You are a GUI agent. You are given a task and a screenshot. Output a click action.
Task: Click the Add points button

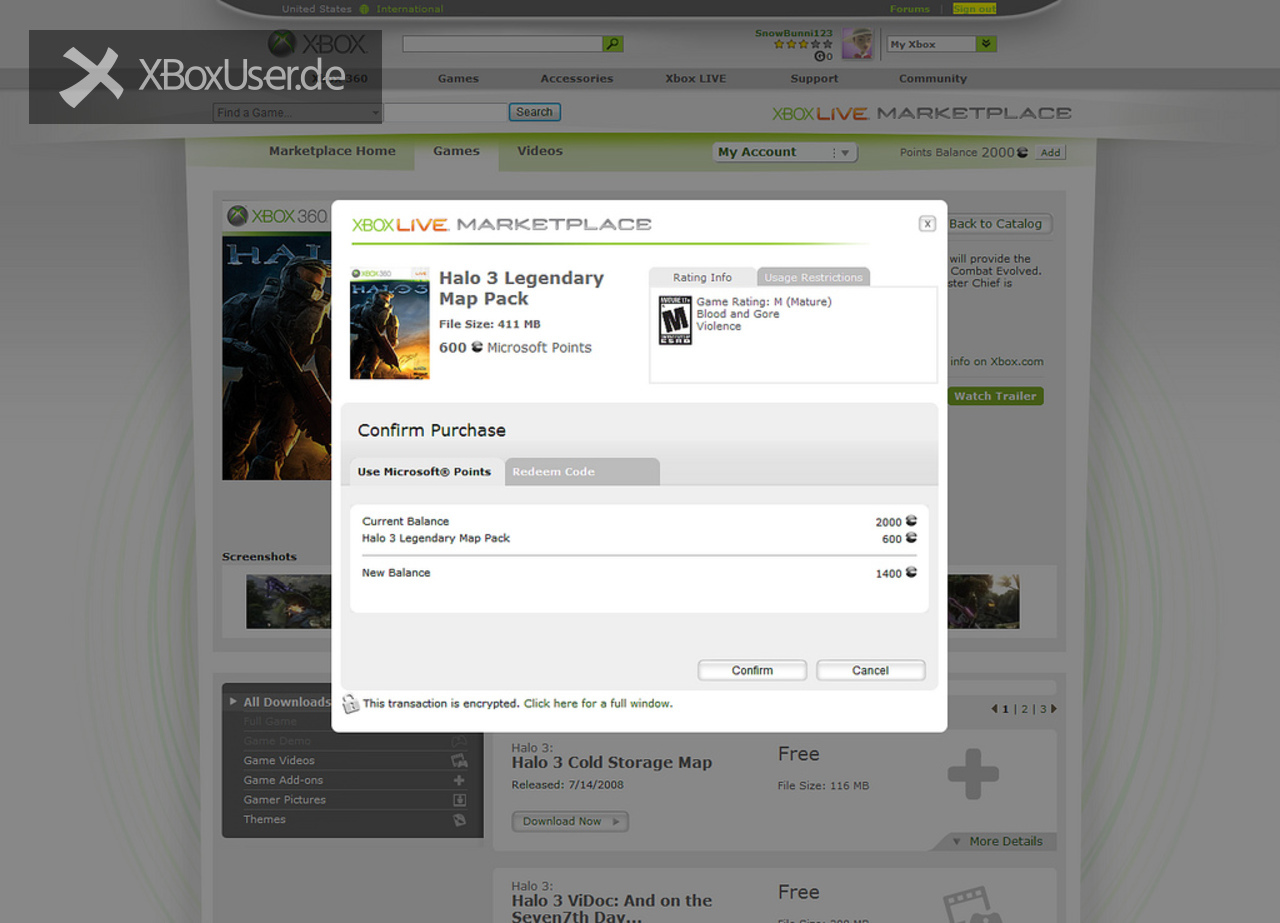(1050, 153)
